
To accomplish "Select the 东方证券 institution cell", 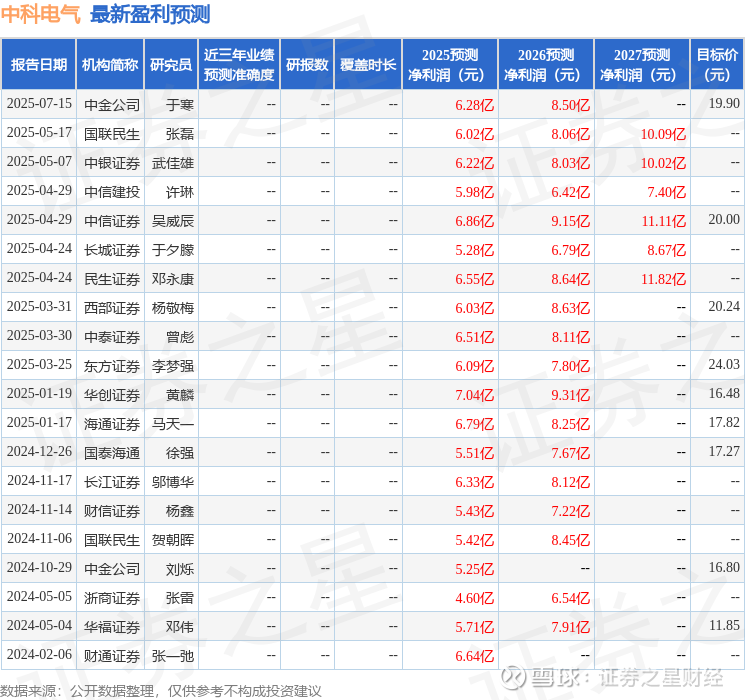I will pos(112,366).
